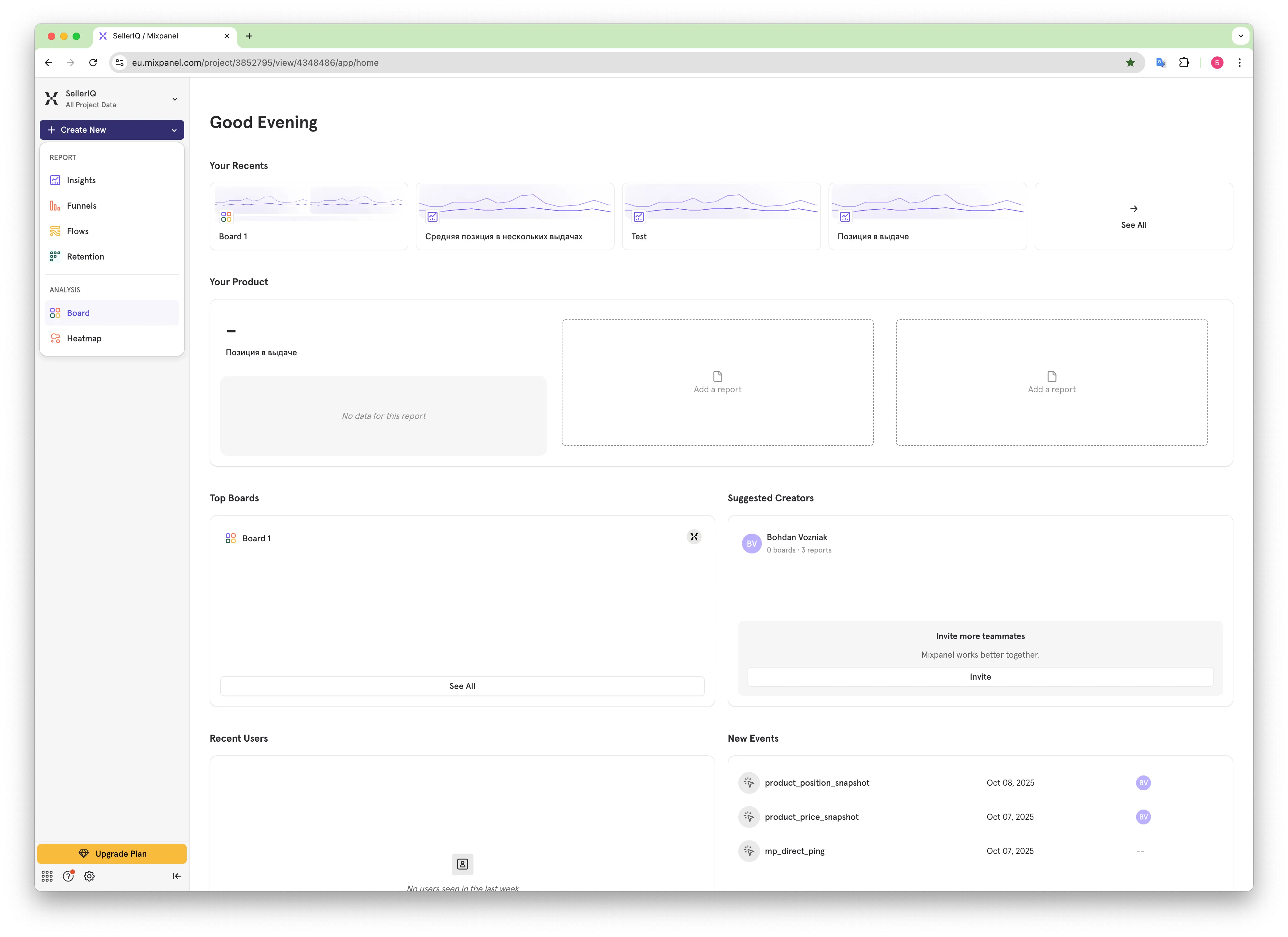Open 'Позиция в выдаче' report in Your Product
The image size is (1288, 937).
[x=261, y=353]
